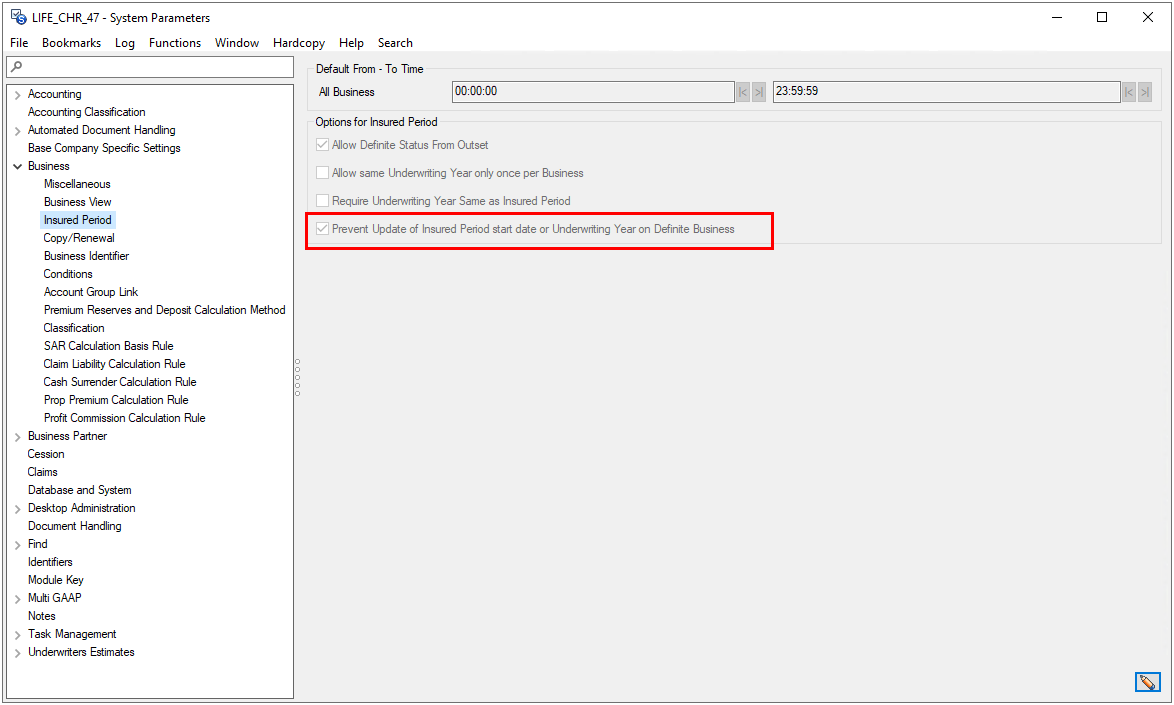Click the magnifier icon in the search box

(x=16, y=67)
